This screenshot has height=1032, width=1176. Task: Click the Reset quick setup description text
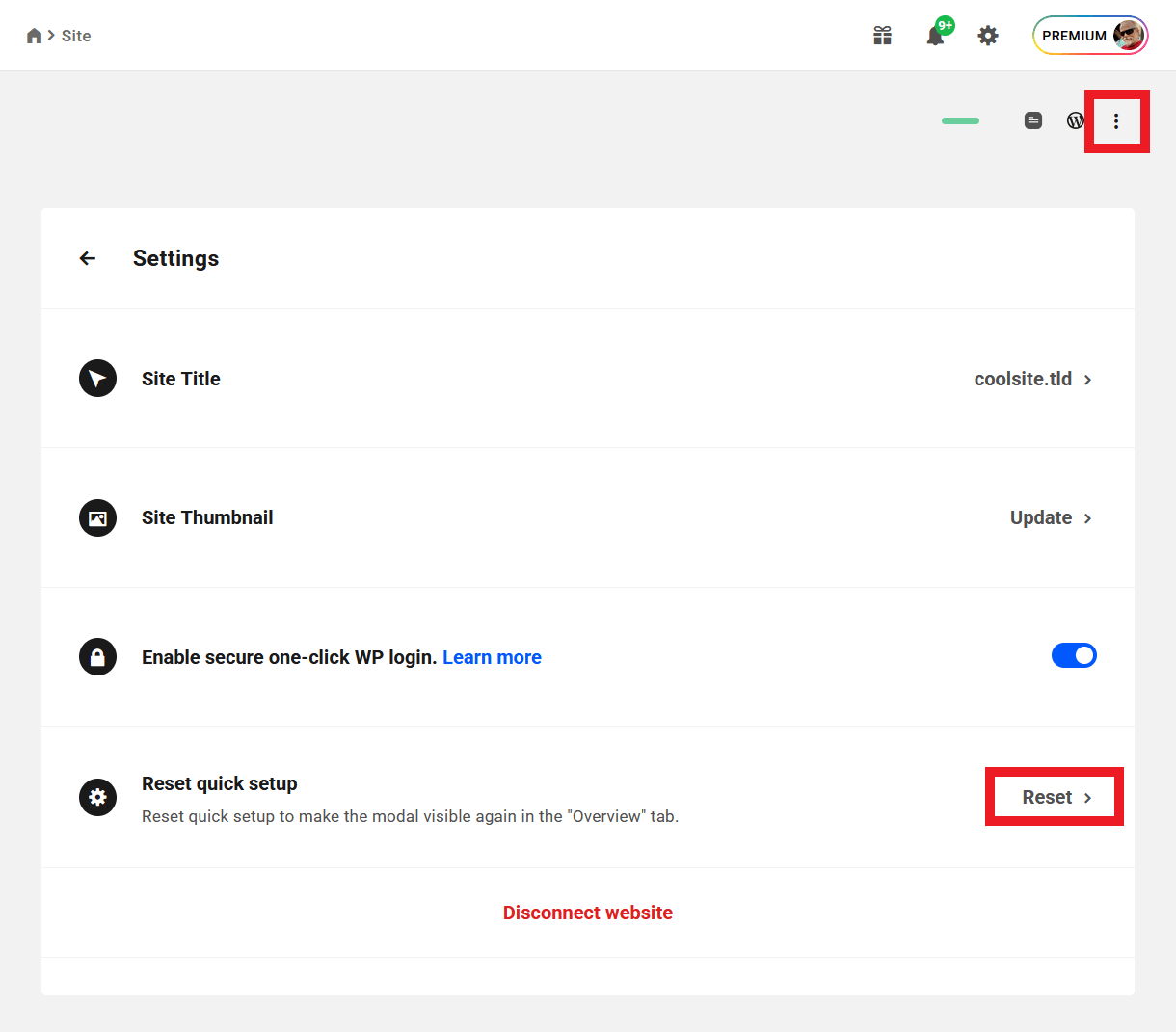click(411, 816)
